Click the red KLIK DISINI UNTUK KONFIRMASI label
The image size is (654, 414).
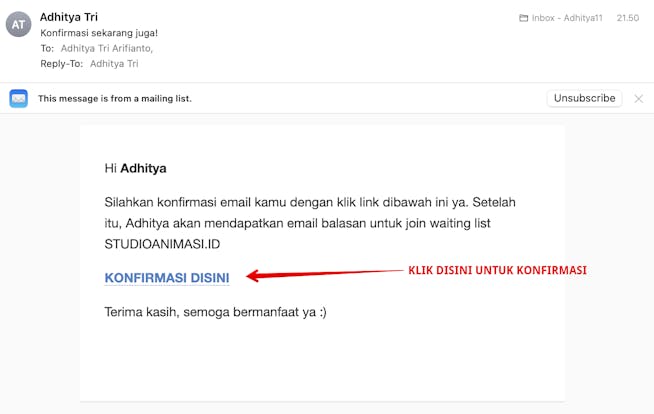pos(497,270)
